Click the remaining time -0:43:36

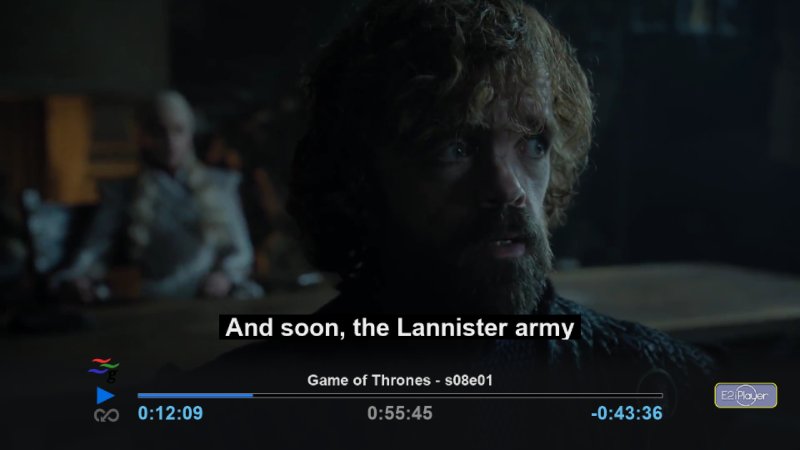[x=627, y=413]
